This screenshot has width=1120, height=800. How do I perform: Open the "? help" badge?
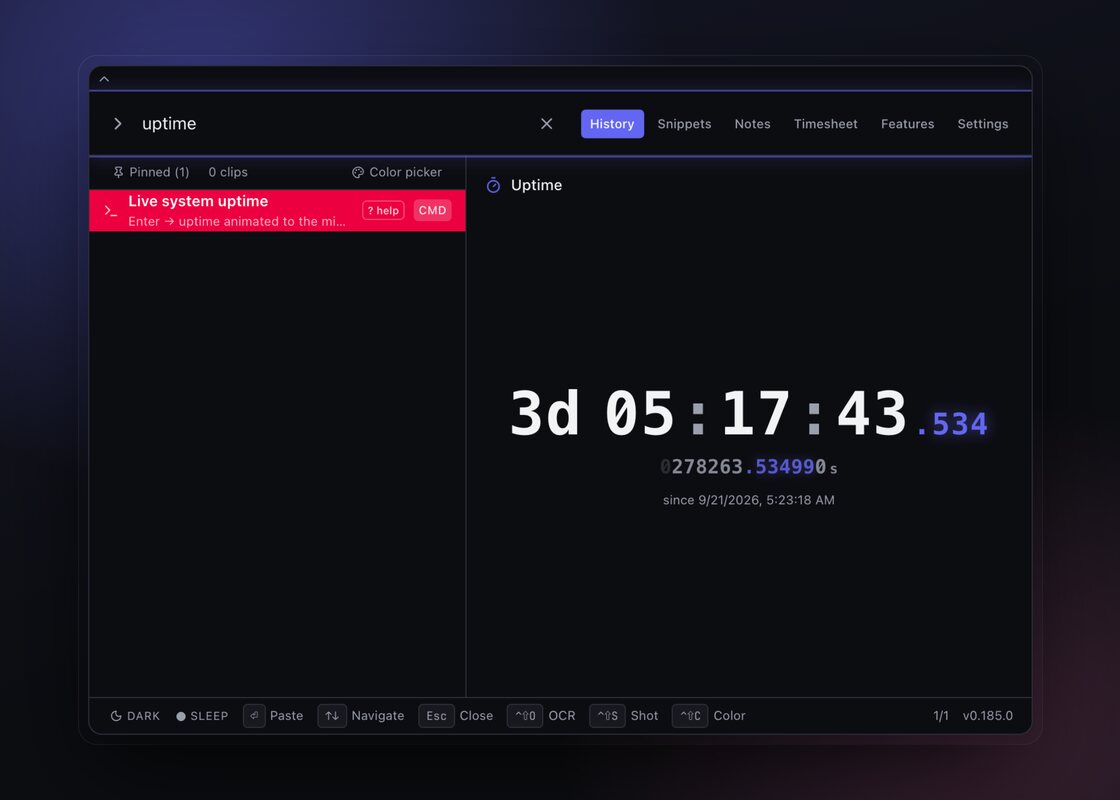[x=383, y=211]
